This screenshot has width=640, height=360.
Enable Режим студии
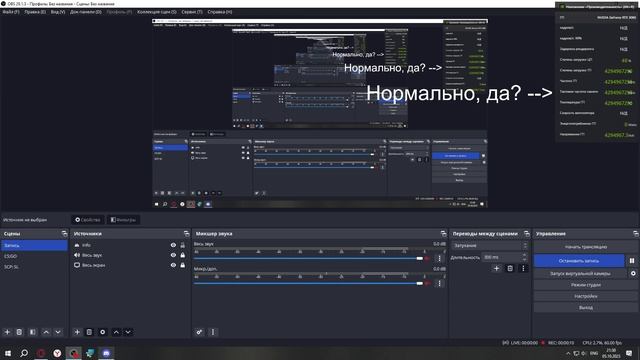click(x=586, y=285)
